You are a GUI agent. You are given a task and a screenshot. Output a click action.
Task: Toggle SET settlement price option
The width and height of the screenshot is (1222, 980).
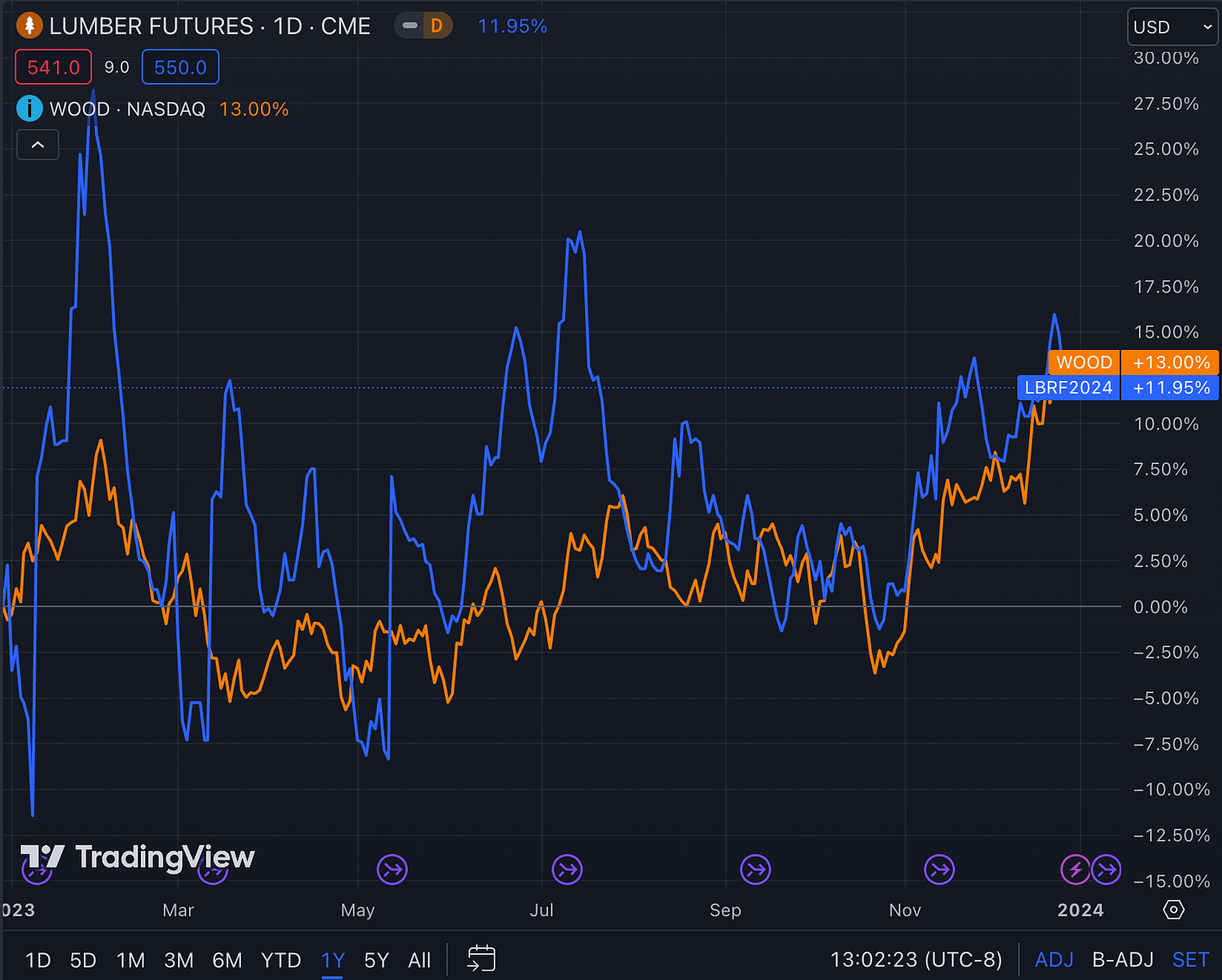pos(1190,960)
